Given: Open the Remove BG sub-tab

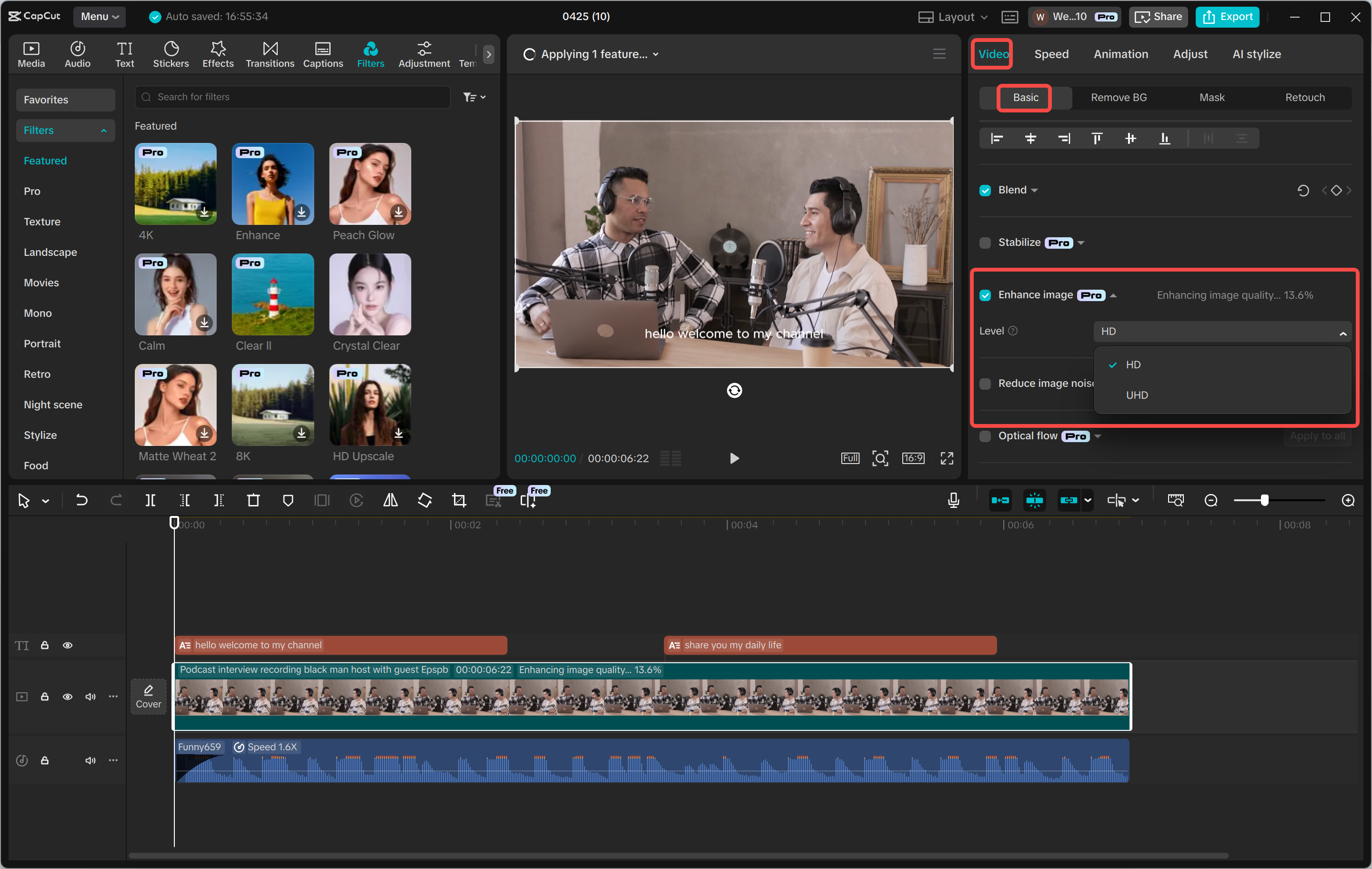Looking at the screenshot, I should tap(1119, 98).
